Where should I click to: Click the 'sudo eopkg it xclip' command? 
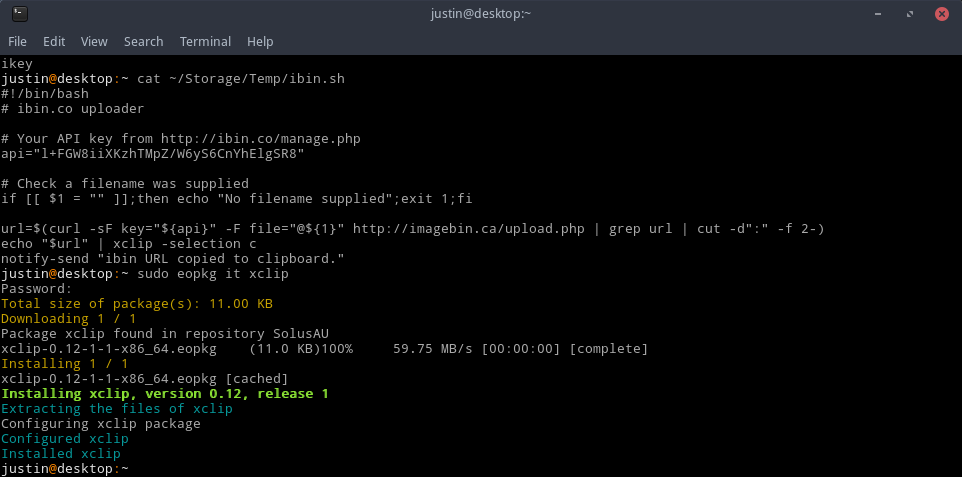tap(213, 274)
